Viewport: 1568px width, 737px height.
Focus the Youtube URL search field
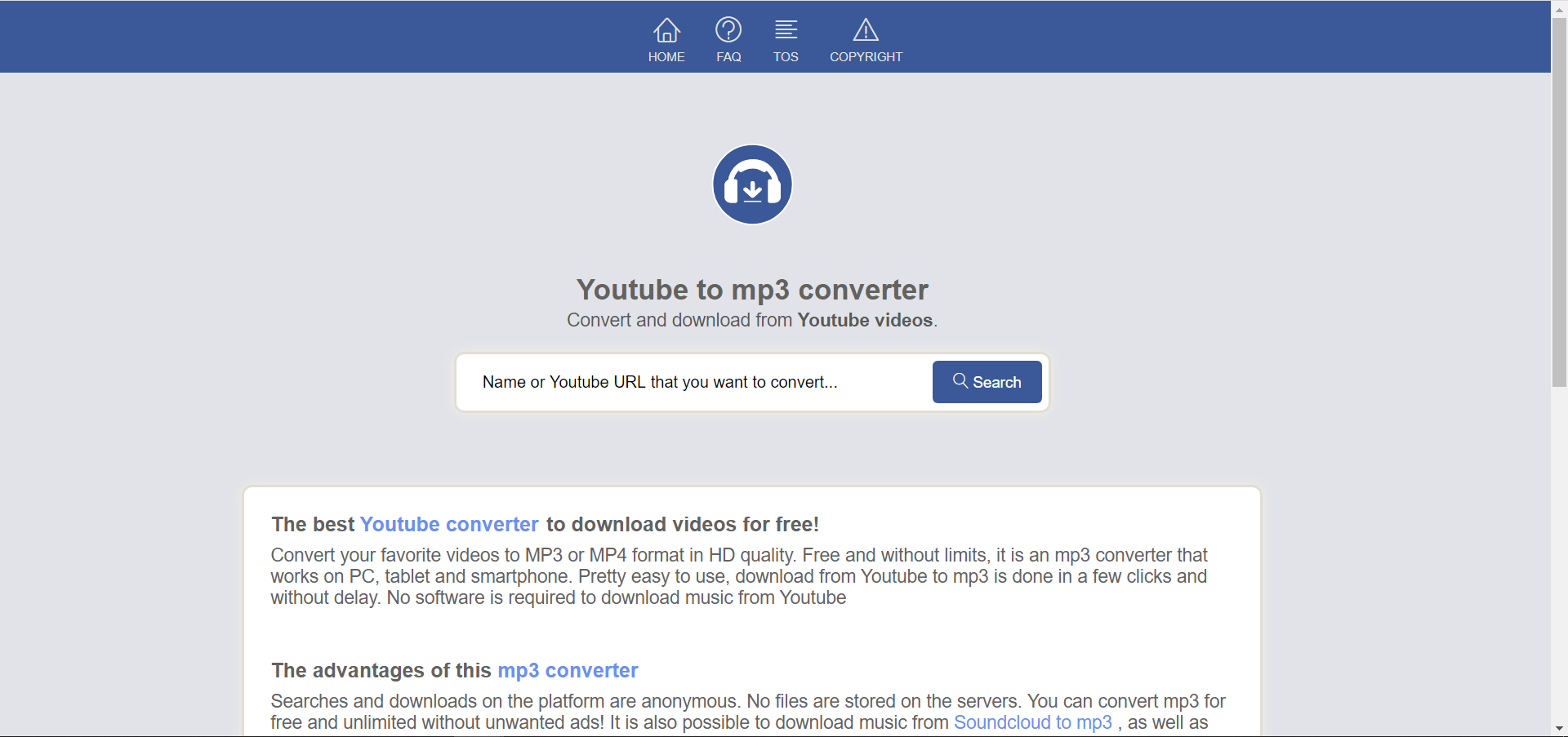pos(694,382)
